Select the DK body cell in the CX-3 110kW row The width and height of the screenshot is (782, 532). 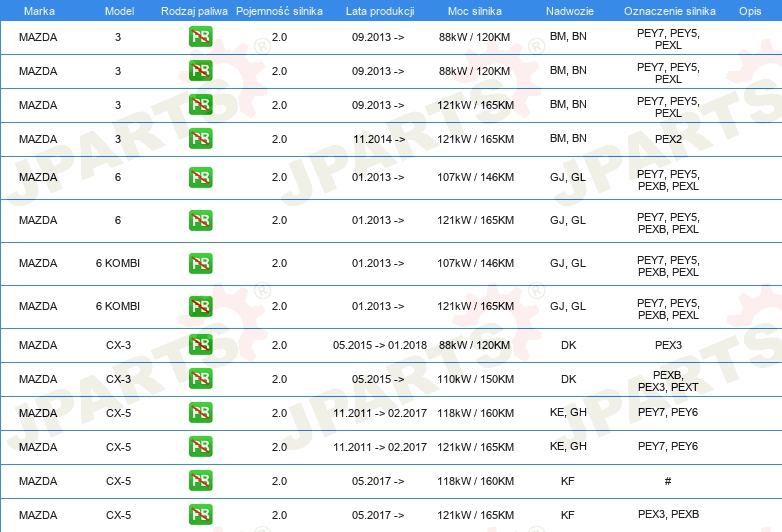pyautogui.click(x=569, y=379)
